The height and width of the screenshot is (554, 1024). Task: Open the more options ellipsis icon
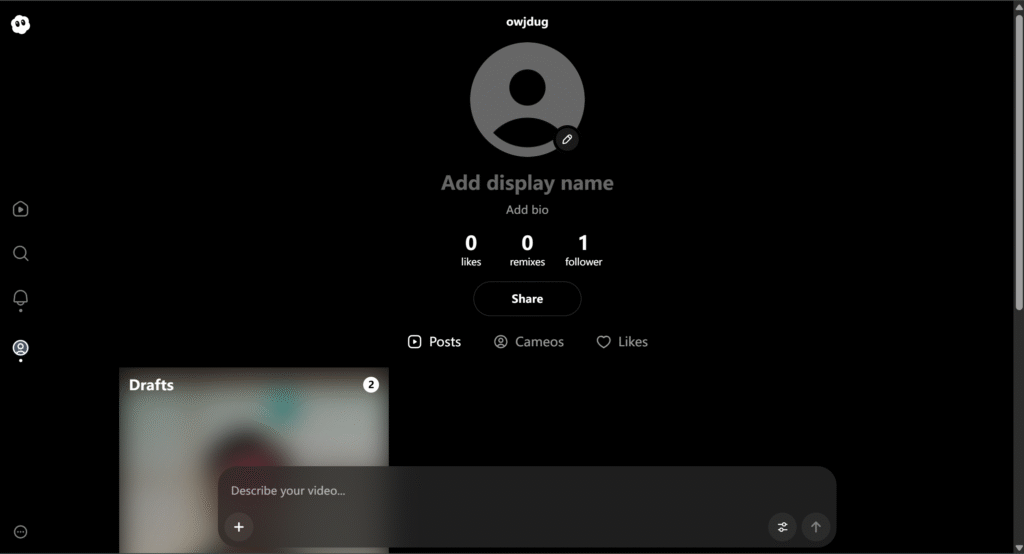(21, 532)
